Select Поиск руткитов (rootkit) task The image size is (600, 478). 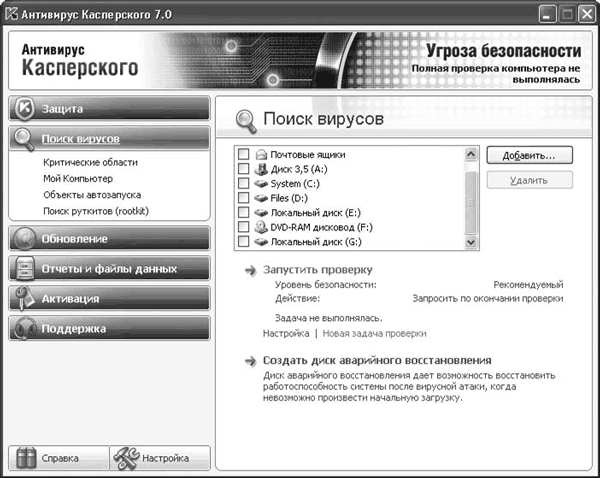[x=96, y=211]
